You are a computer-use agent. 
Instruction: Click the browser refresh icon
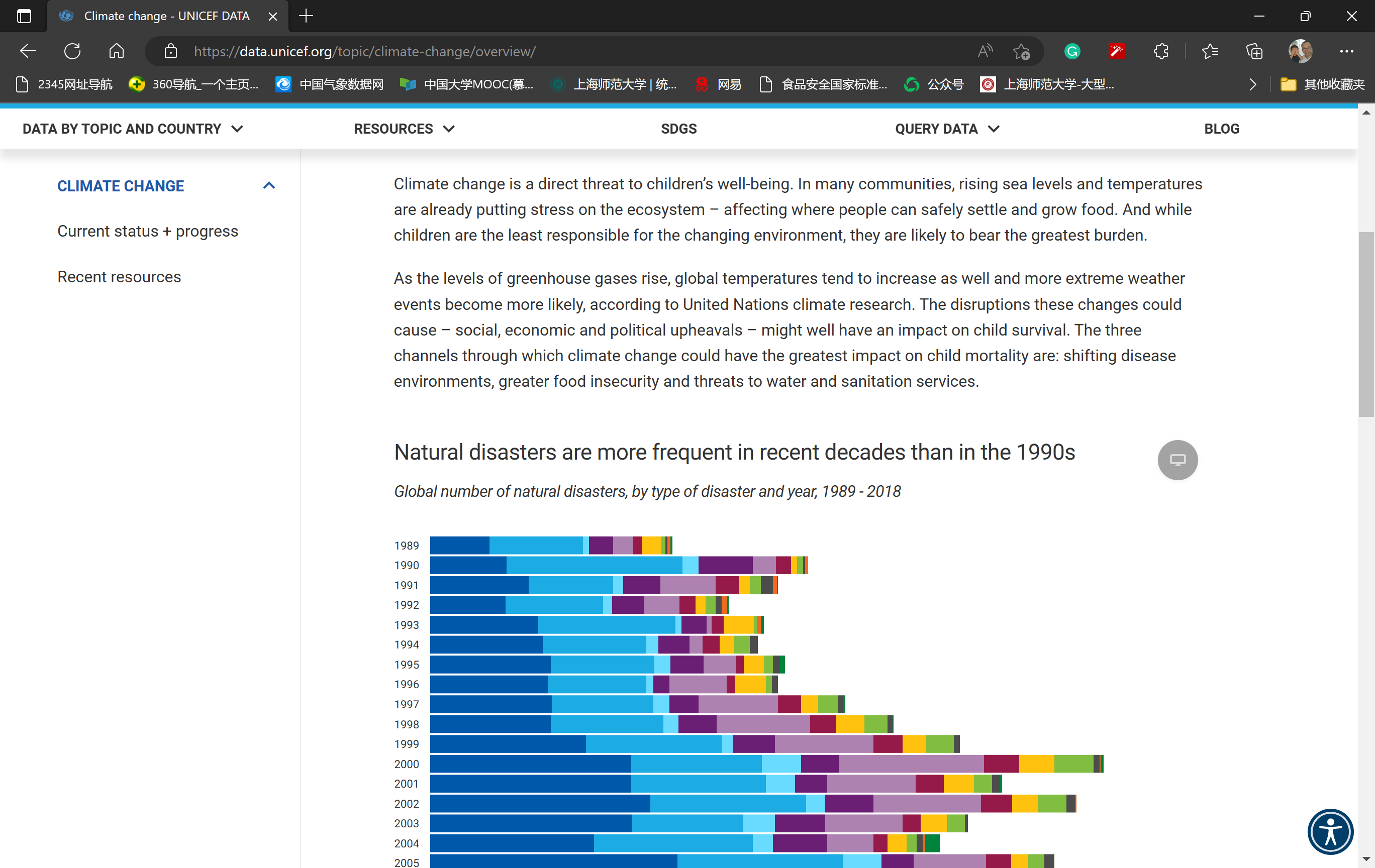point(72,51)
